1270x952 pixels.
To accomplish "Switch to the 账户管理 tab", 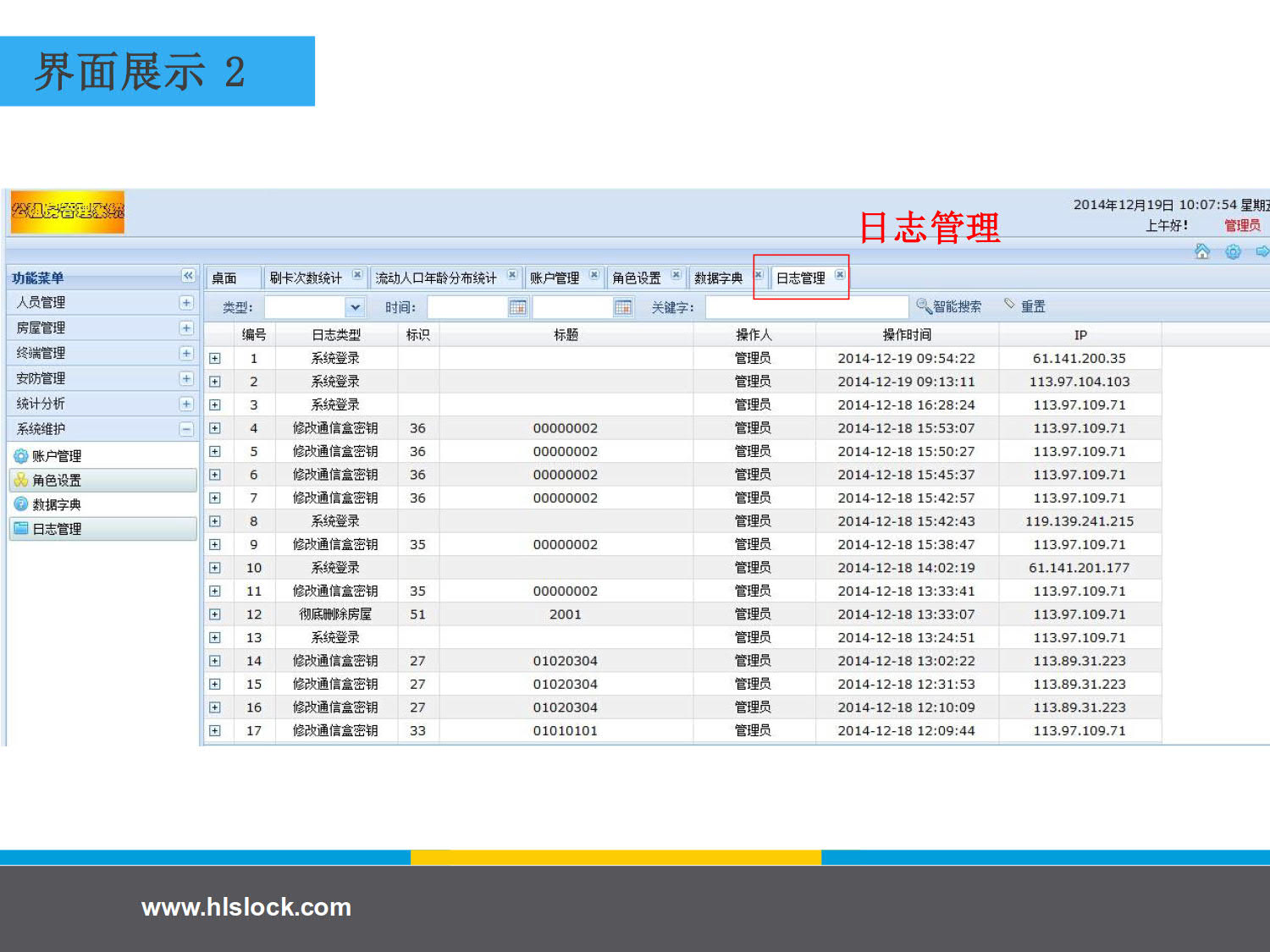I will (x=555, y=278).
